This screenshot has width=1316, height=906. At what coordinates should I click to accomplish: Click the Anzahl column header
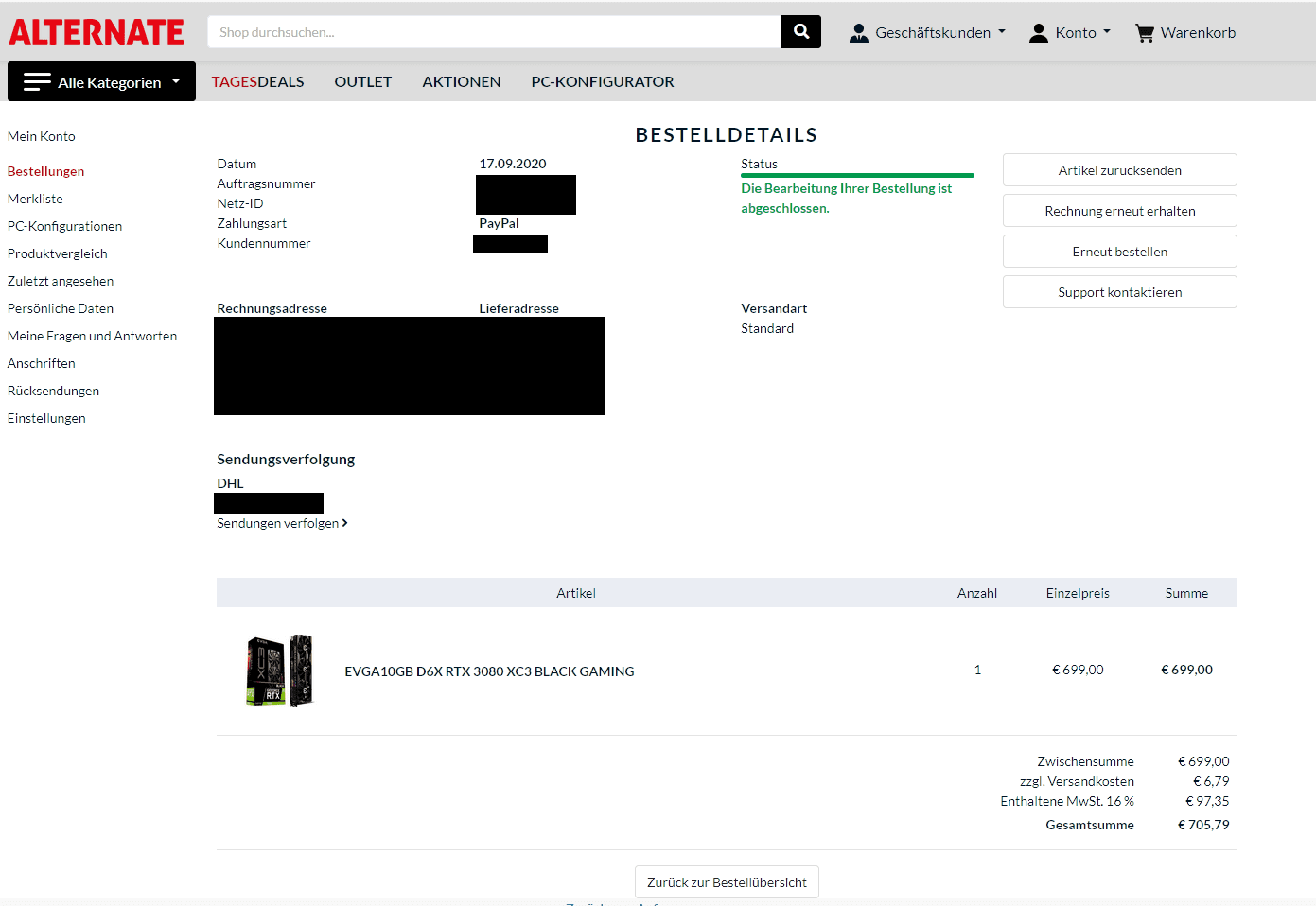pyautogui.click(x=977, y=593)
